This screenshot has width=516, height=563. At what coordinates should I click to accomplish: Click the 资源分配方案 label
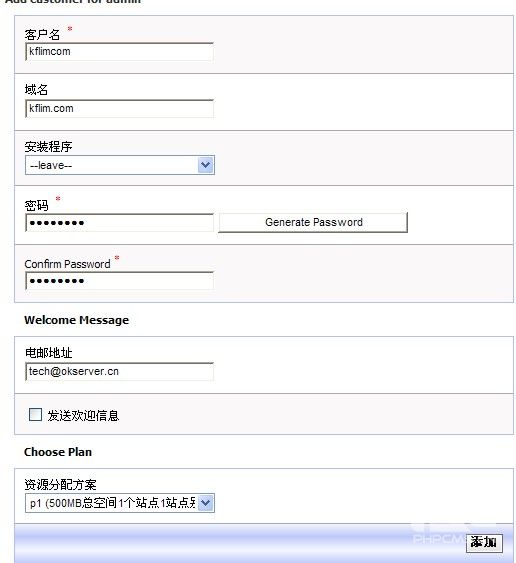60,485
